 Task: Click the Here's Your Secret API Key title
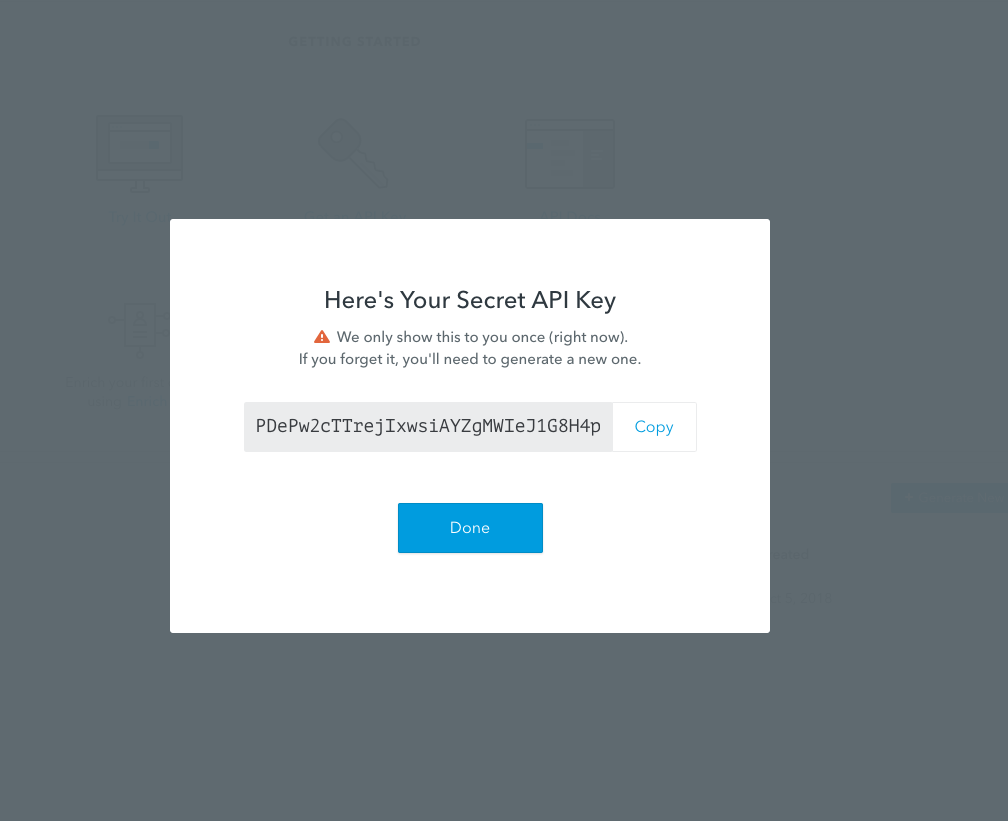(x=470, y=300)
